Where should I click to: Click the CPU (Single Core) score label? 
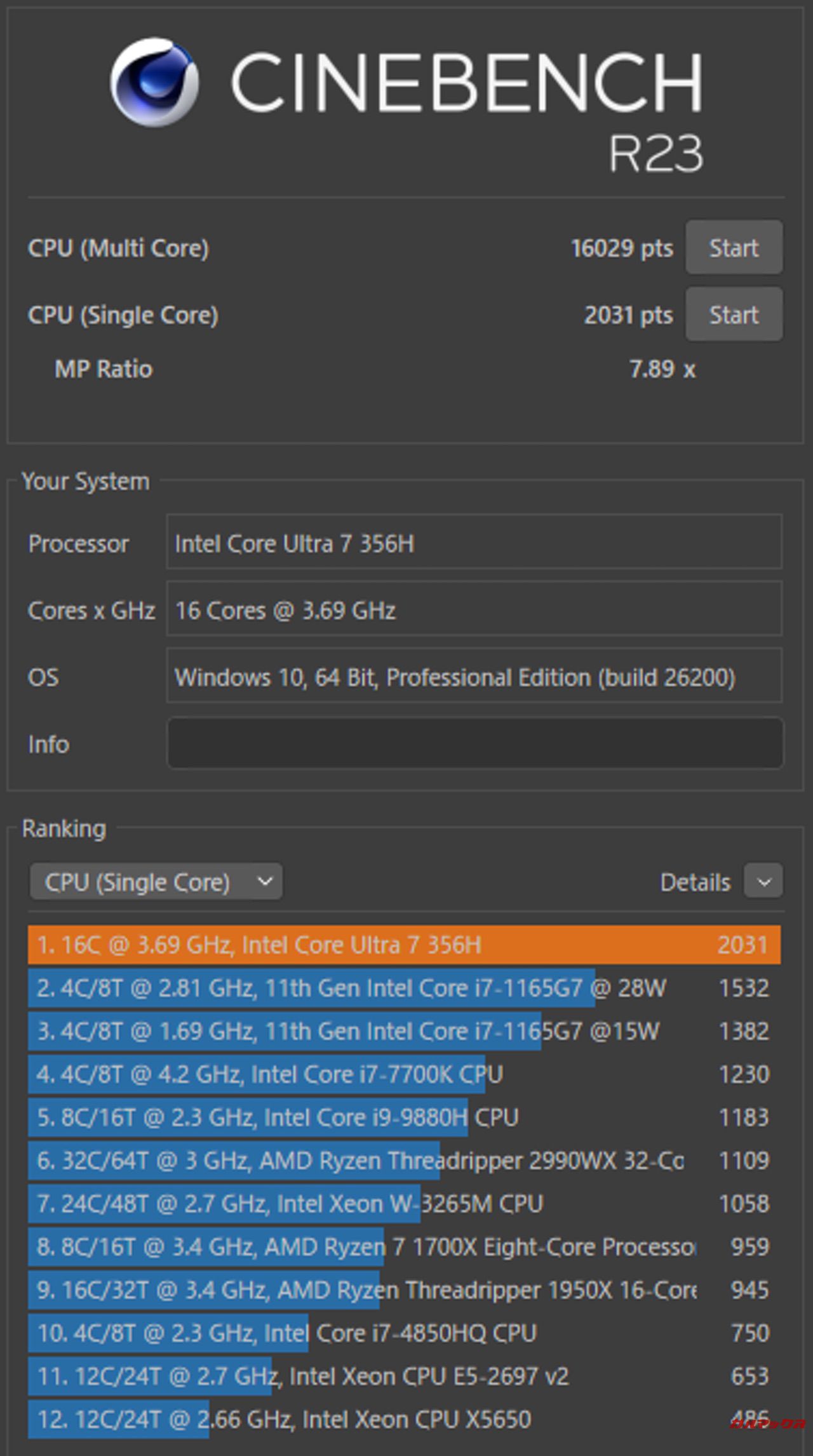pos(123,315)
